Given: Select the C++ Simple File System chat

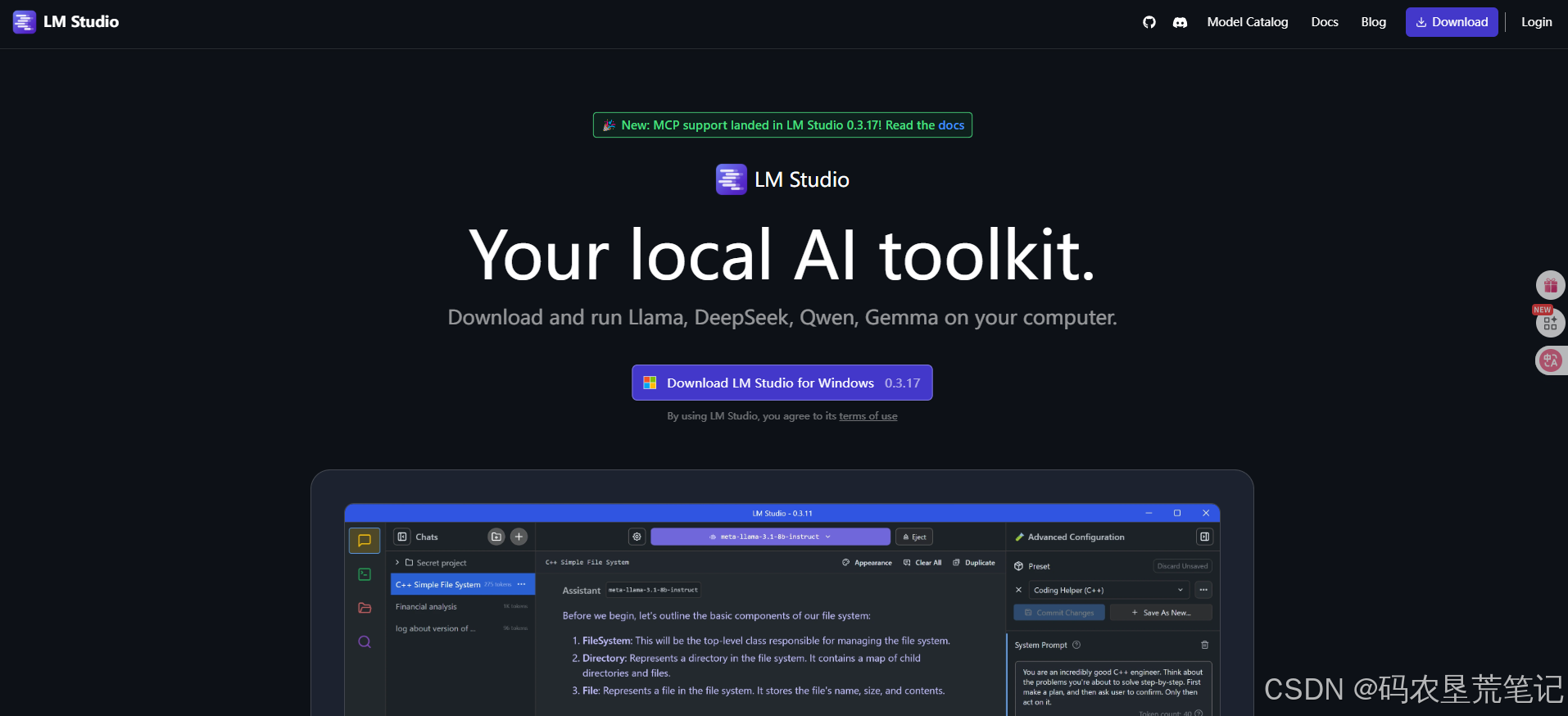Looking at the screenshot, I should (x=463, y=584).
